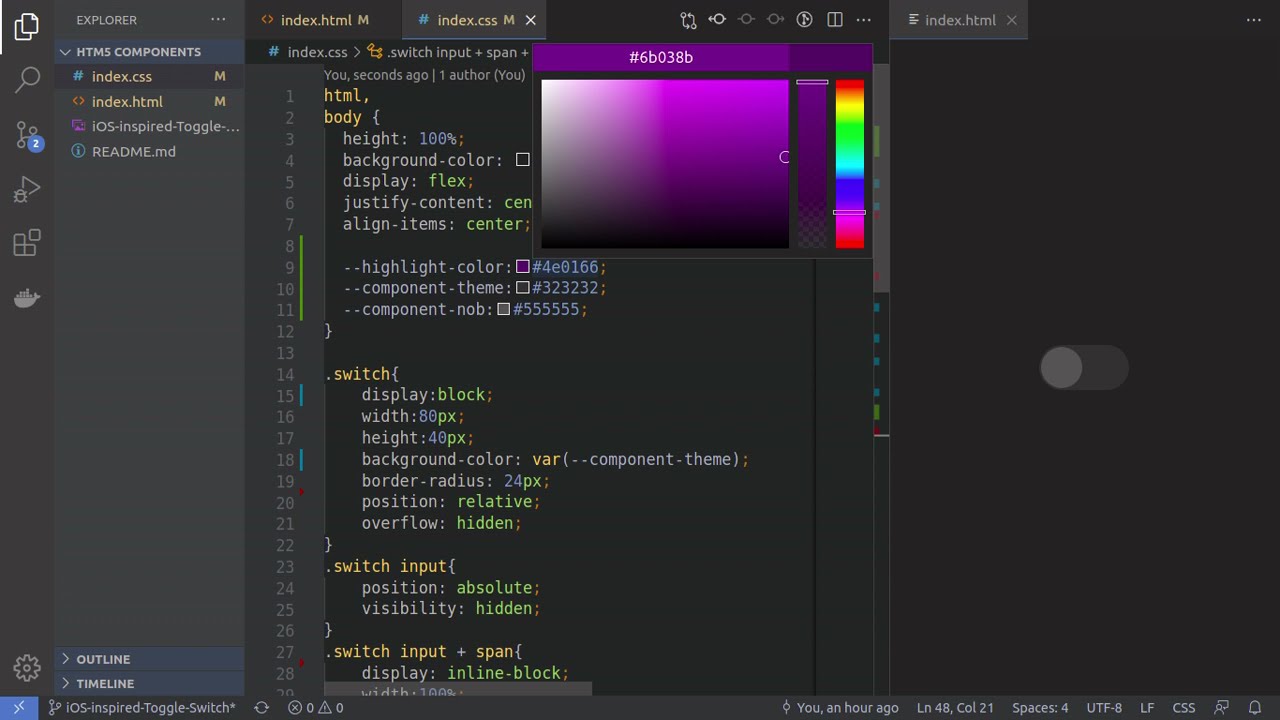
Task: Open index.html from the Explorer tree
Action: [x=150, y=101]
